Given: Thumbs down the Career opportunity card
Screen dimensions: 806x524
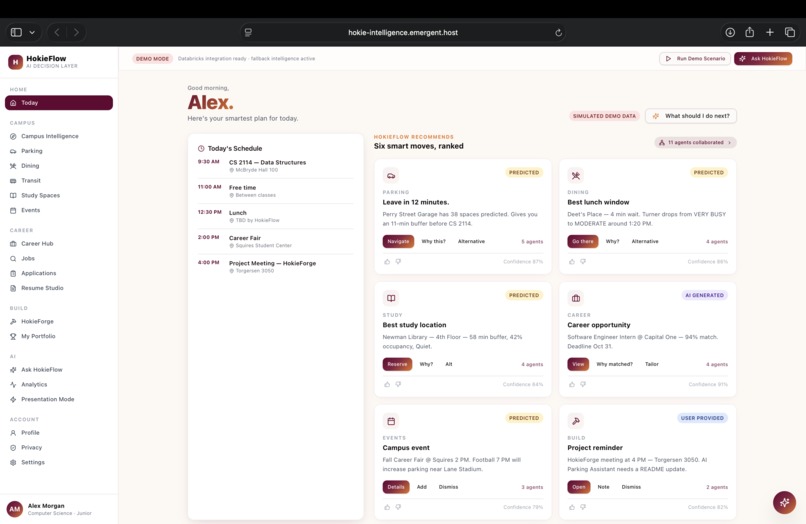Looking at the screenshot, I should 583,385.
